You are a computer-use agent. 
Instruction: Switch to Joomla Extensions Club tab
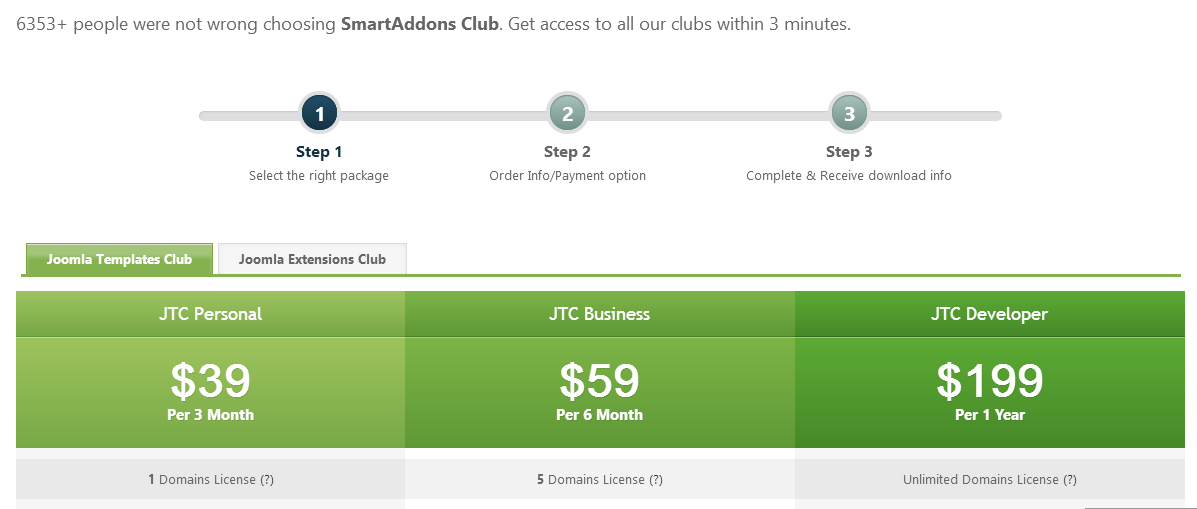[x=312, y=259]
